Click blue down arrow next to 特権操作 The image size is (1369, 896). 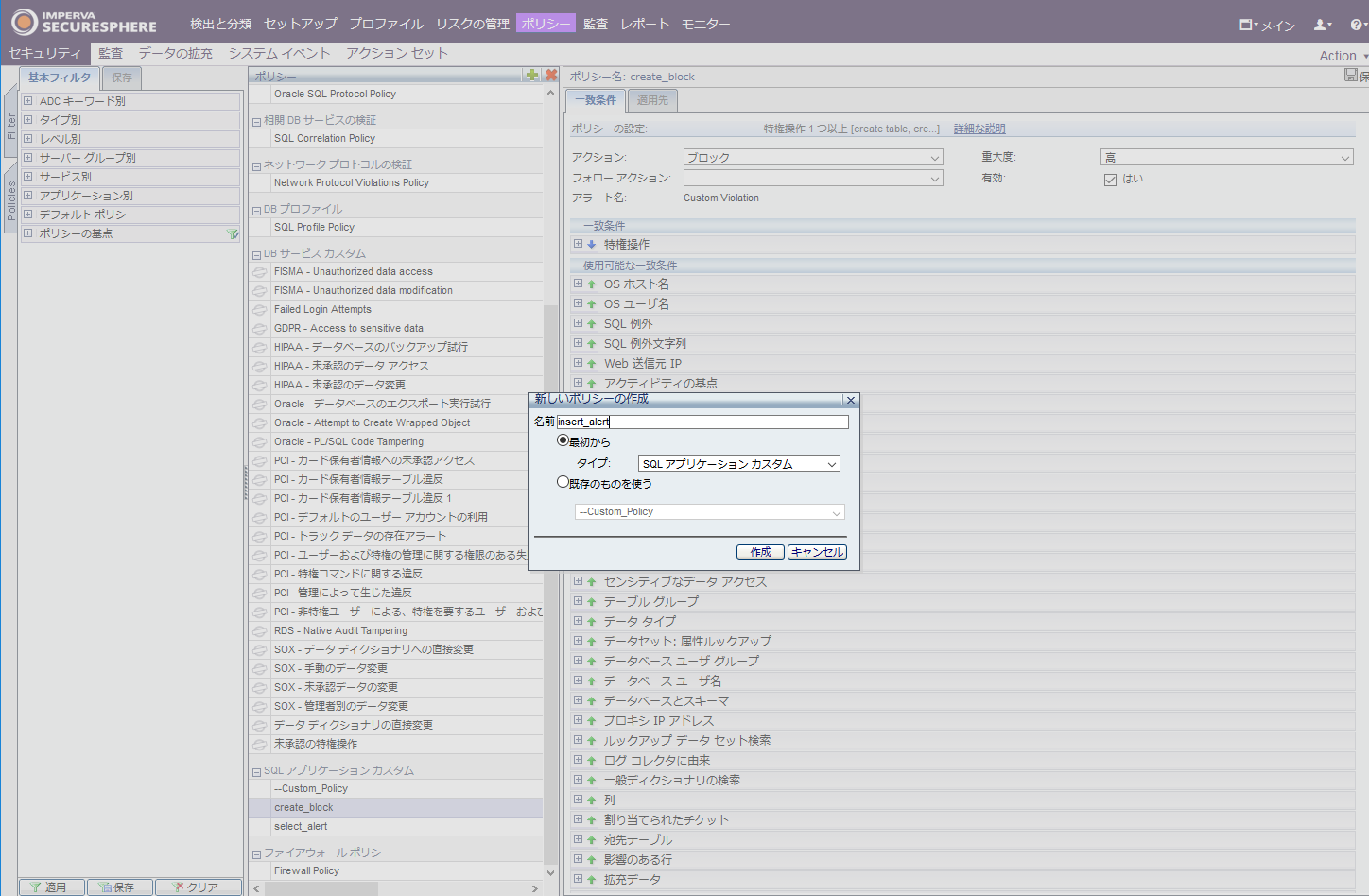tap(592, 244)
